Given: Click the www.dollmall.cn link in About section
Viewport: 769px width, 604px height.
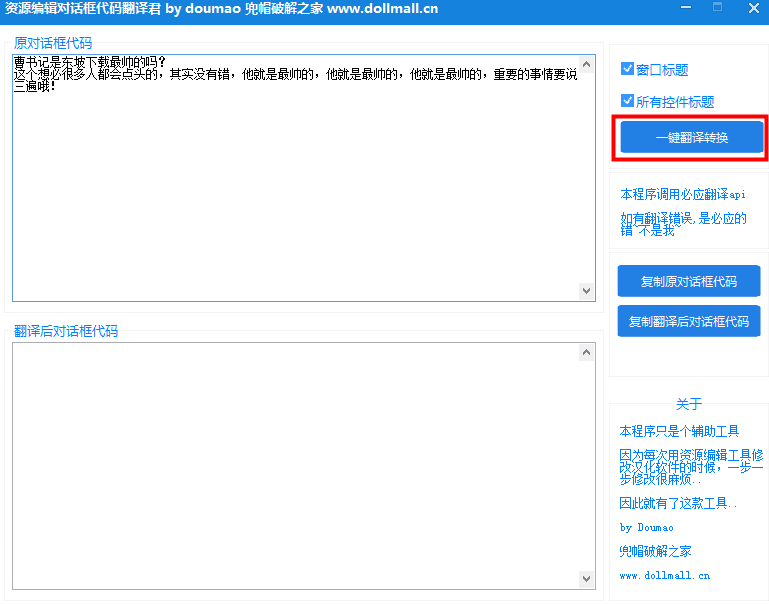Looking at the screenshot, I should (x=665, y=575).
